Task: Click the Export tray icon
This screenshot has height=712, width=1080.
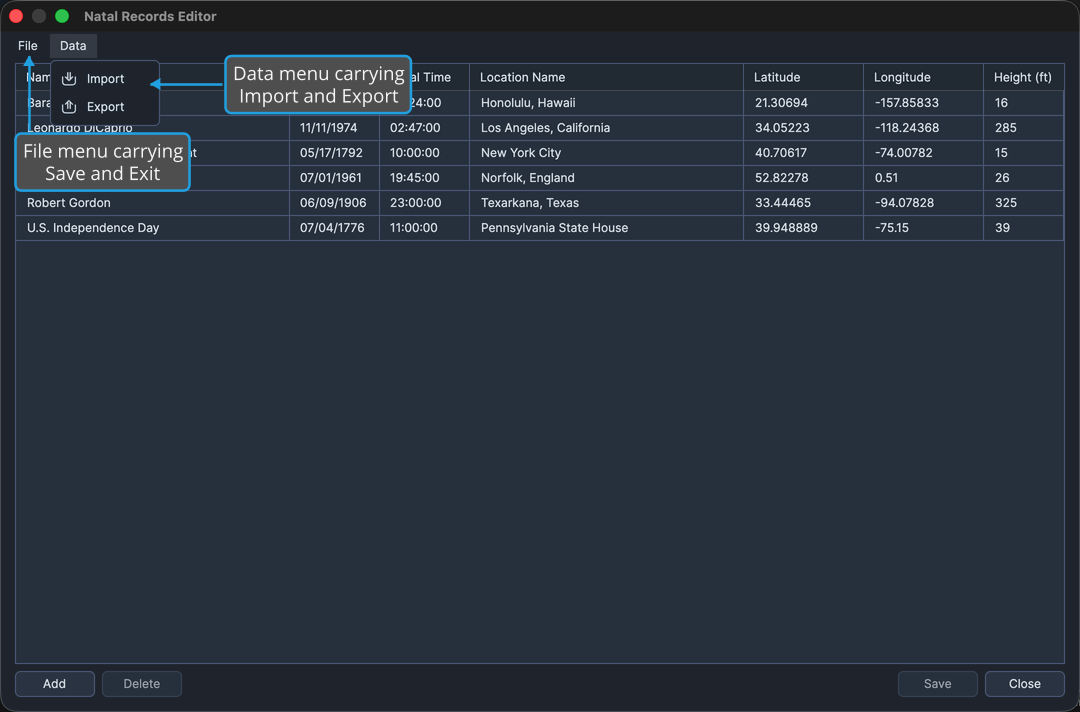Action: 69,107
